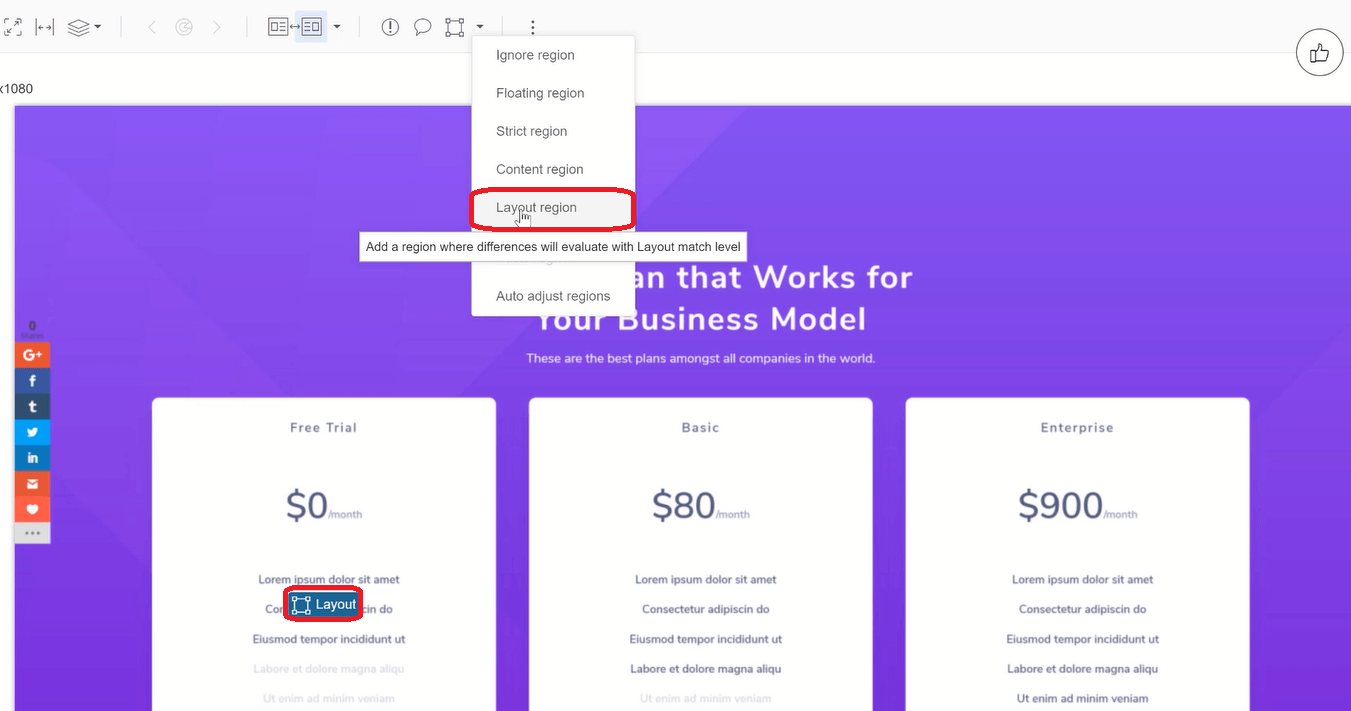Screen dimensions: 1351x711
Task: Click the fit-to-width icon
Action: (x=44, y=27)
